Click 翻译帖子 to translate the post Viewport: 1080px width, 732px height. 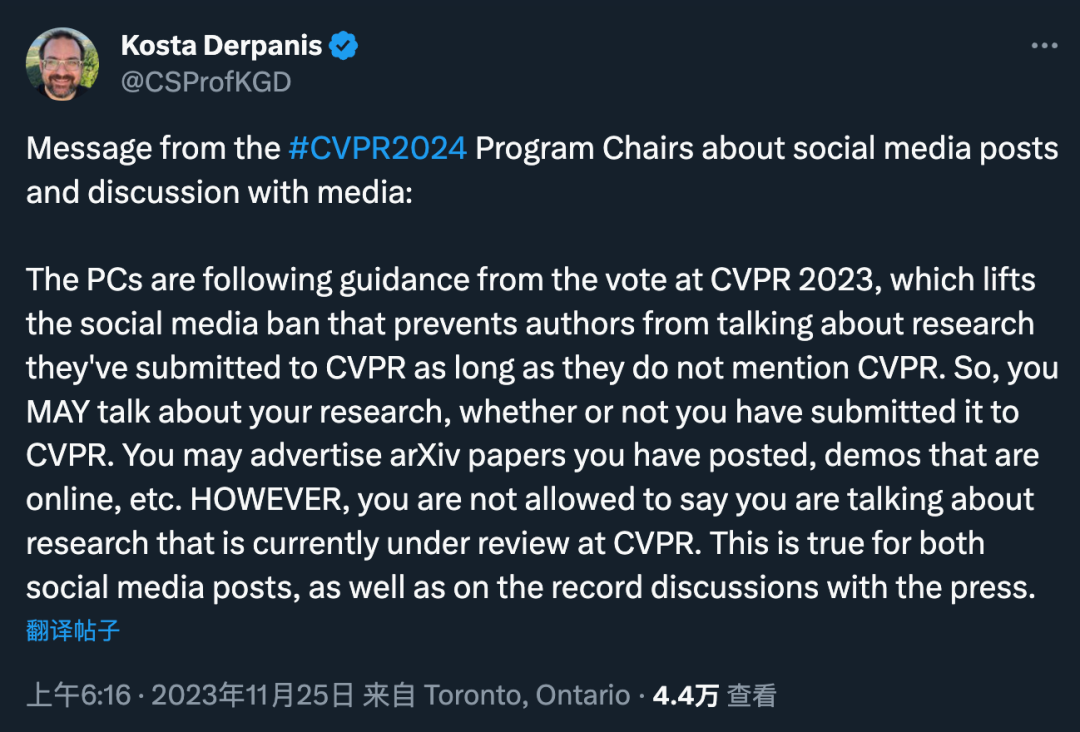click(x=73, y=631)
